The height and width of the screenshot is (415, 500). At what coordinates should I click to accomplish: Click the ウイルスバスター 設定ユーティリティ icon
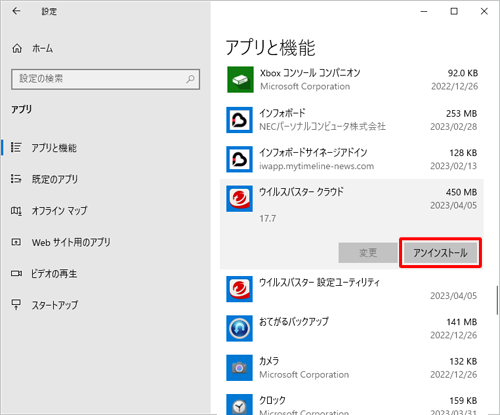(x=240, y=289)
